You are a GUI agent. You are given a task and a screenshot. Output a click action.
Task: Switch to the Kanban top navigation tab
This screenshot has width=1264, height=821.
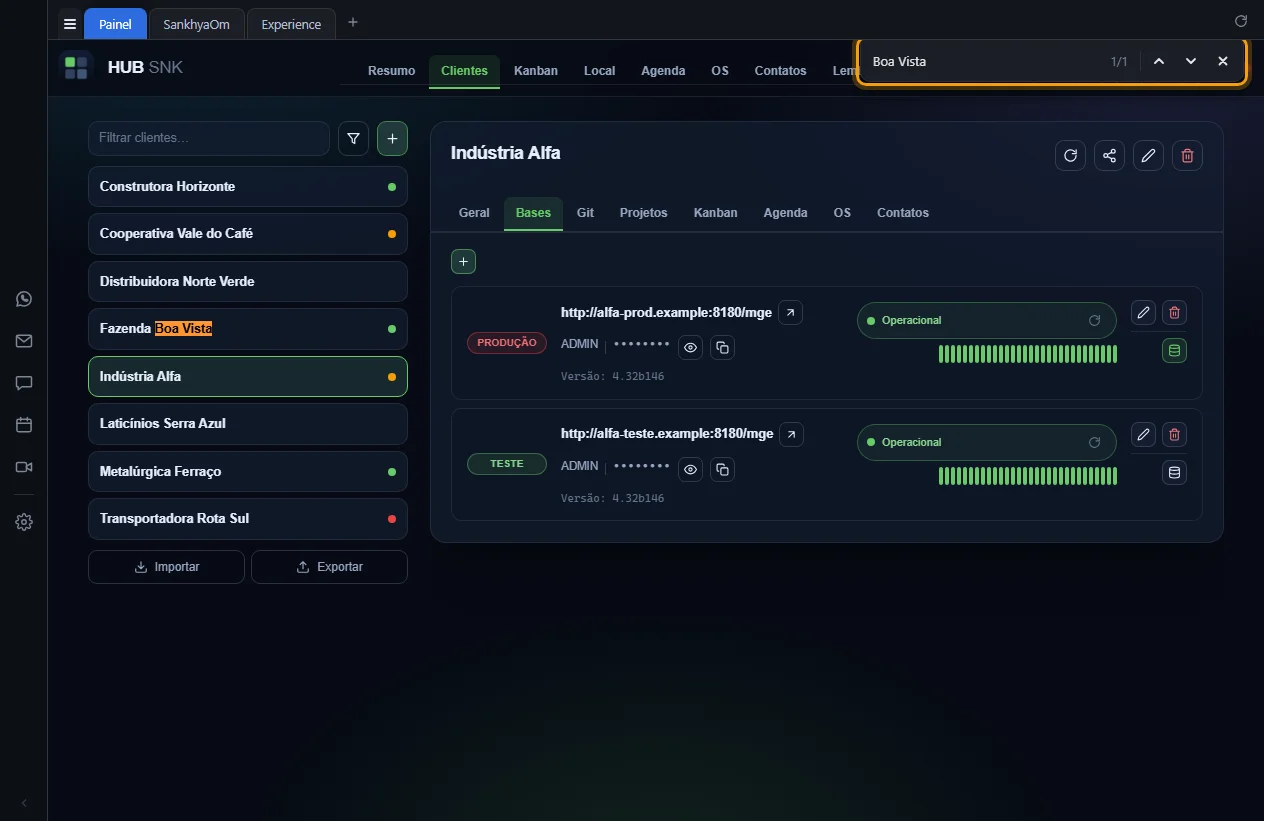(536, 71)
